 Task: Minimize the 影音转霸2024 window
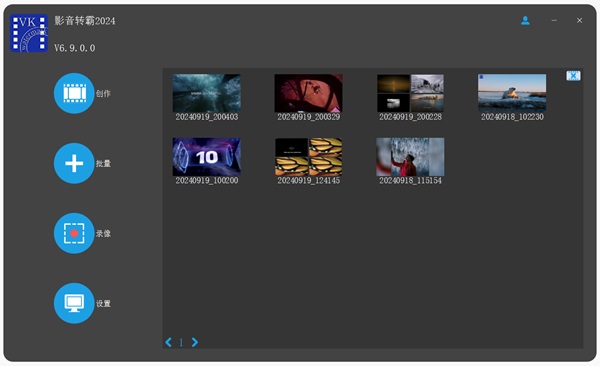coord(554,20)
